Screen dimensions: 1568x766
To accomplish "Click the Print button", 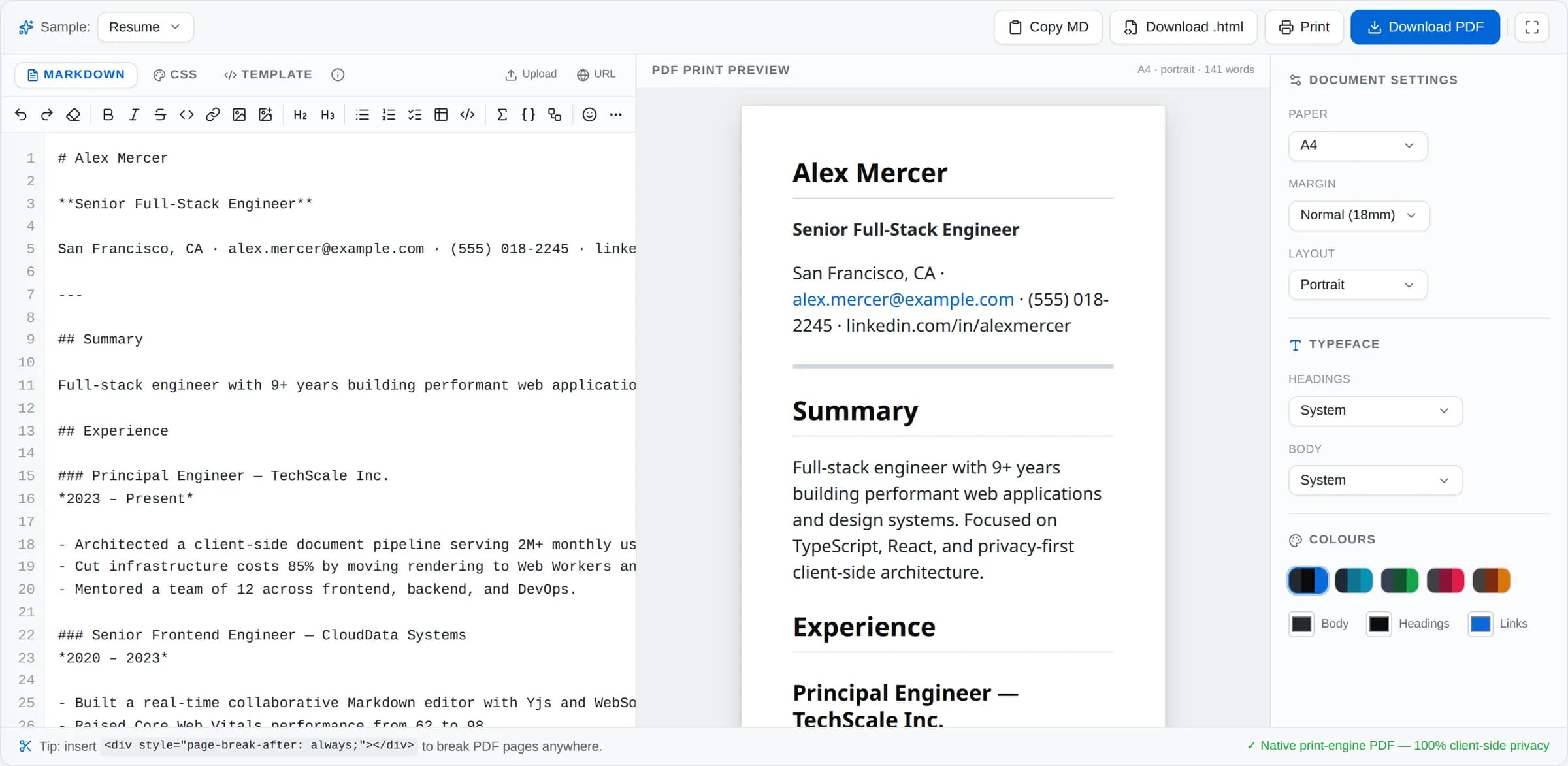I will (1304, 27).
